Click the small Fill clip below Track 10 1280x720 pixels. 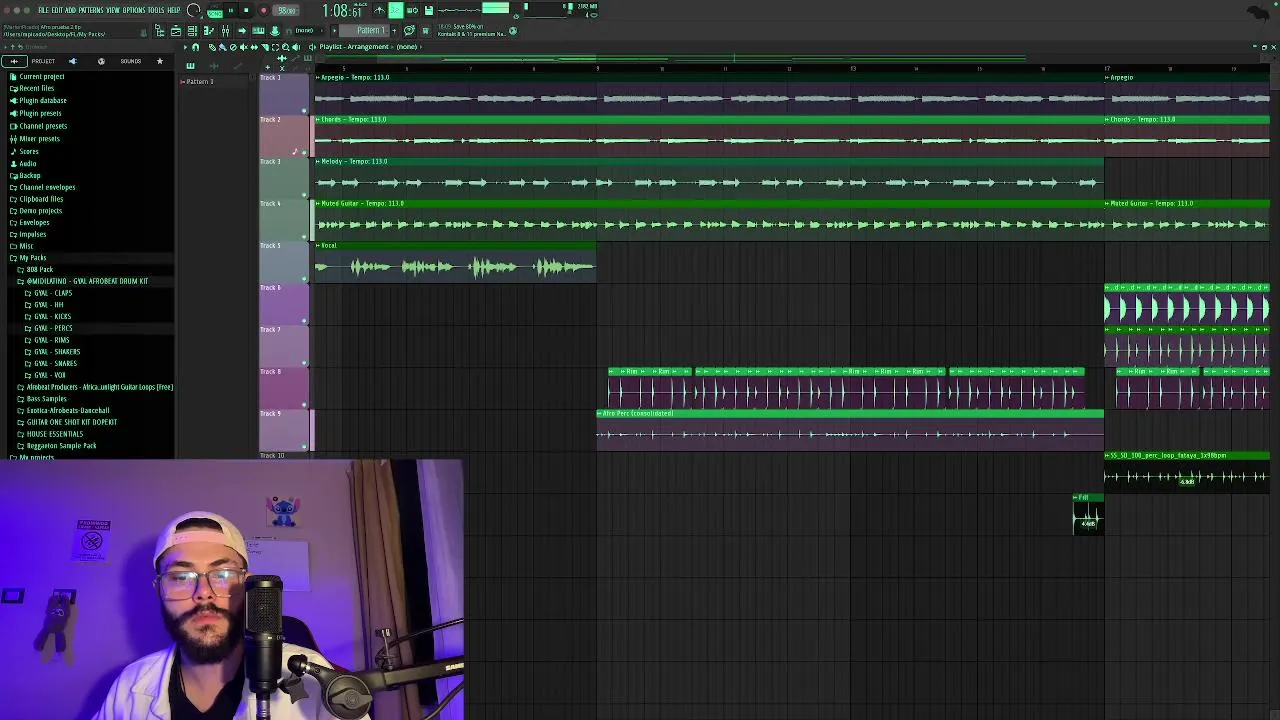1088,514
